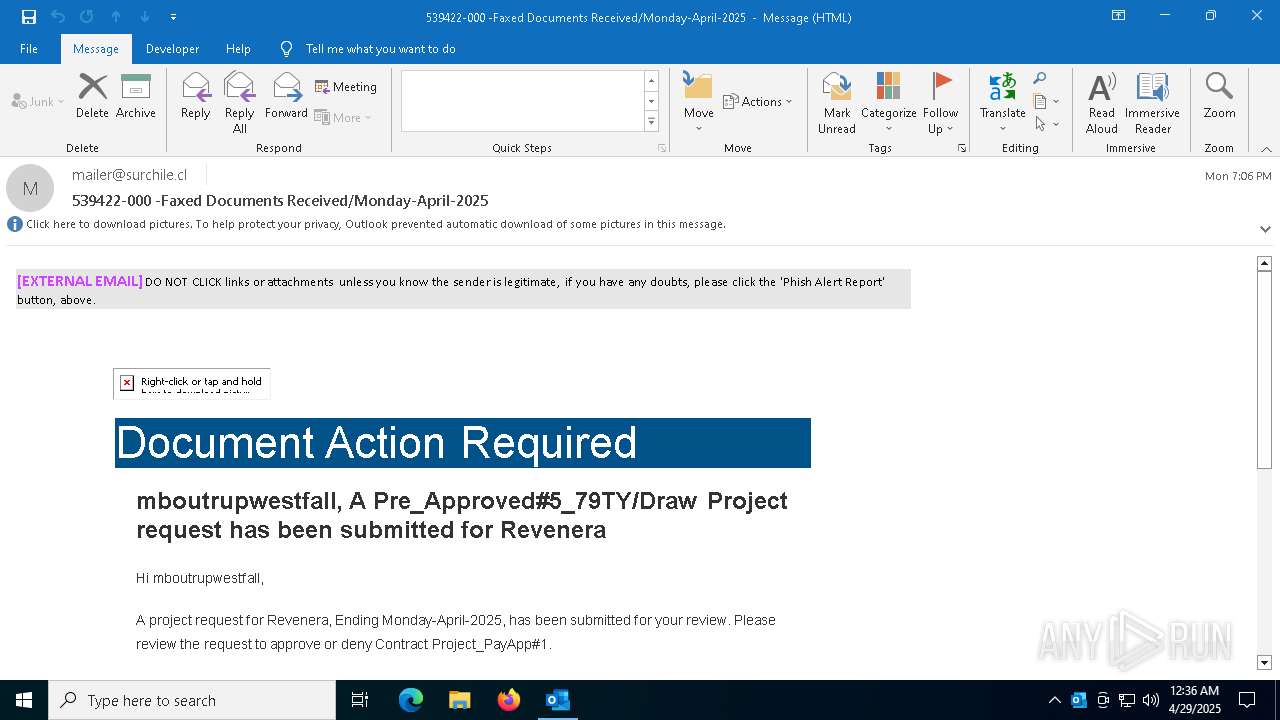Launch Firefox from the taskbar

[x=509, y=700]
